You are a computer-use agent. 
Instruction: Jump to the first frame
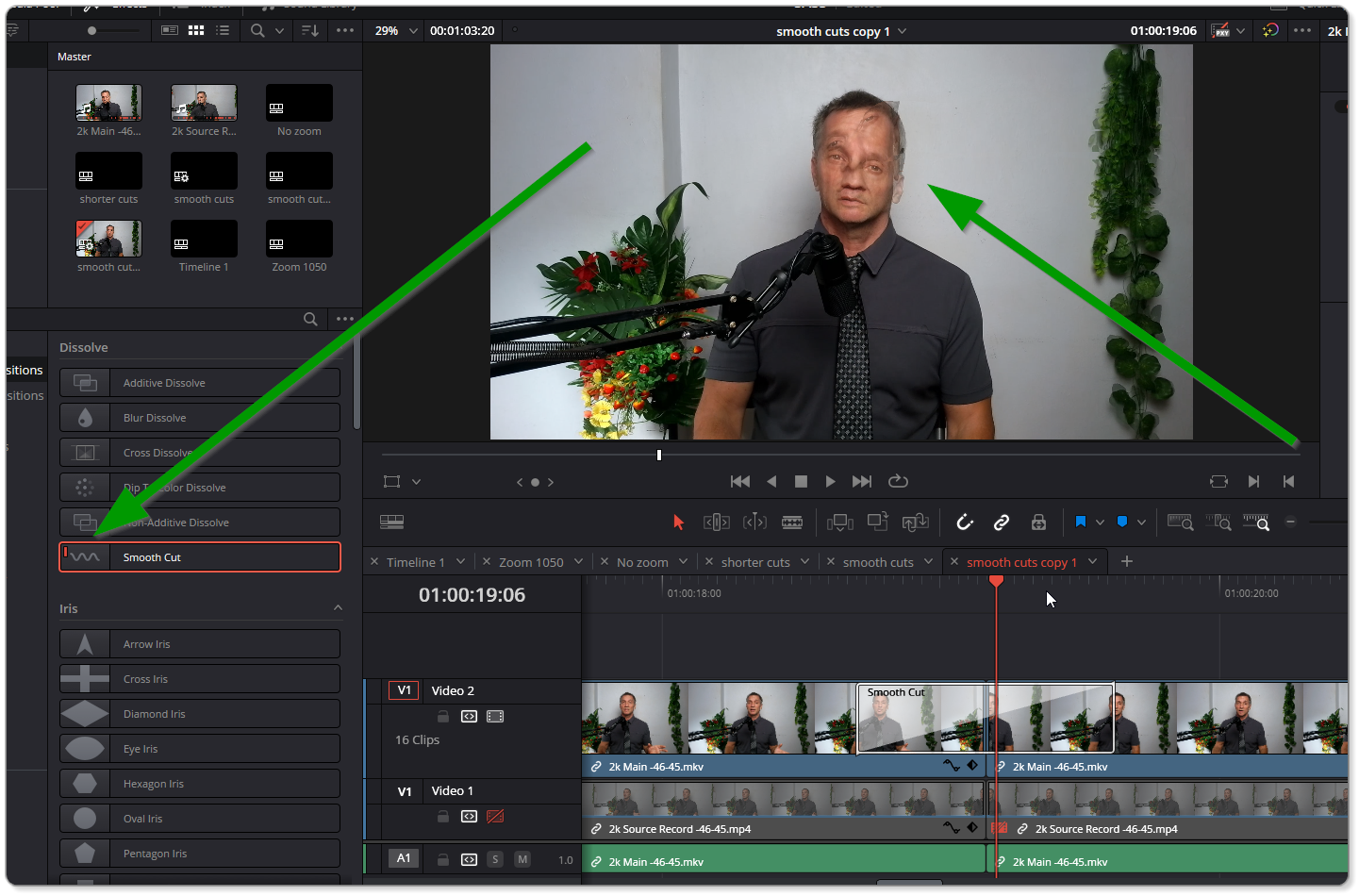[740, 481]
